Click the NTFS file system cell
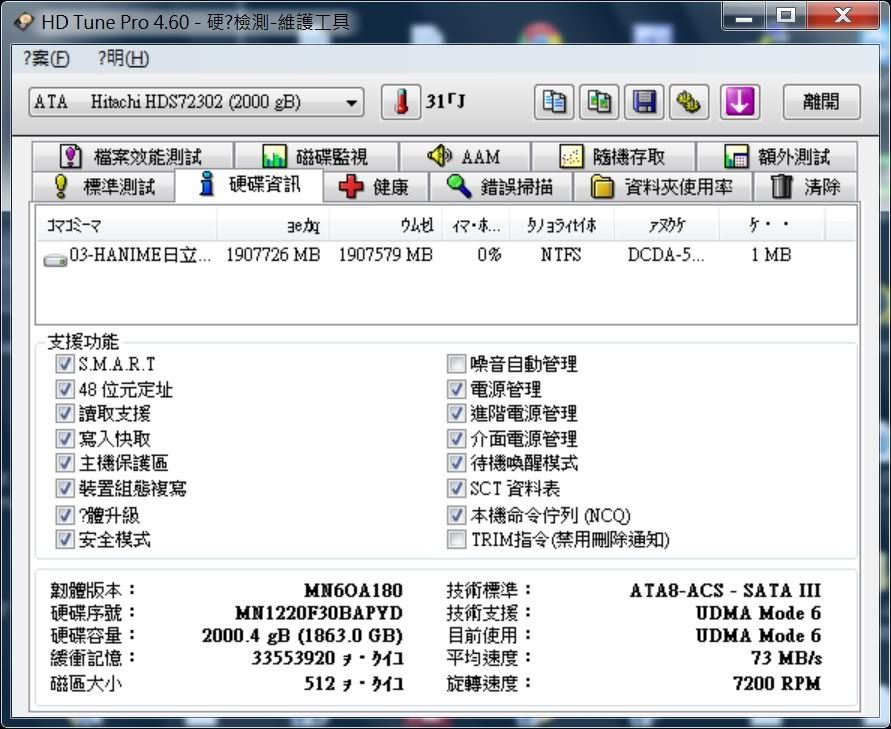The width and height of the screenshot is (891, 729). tap(561, 255)
